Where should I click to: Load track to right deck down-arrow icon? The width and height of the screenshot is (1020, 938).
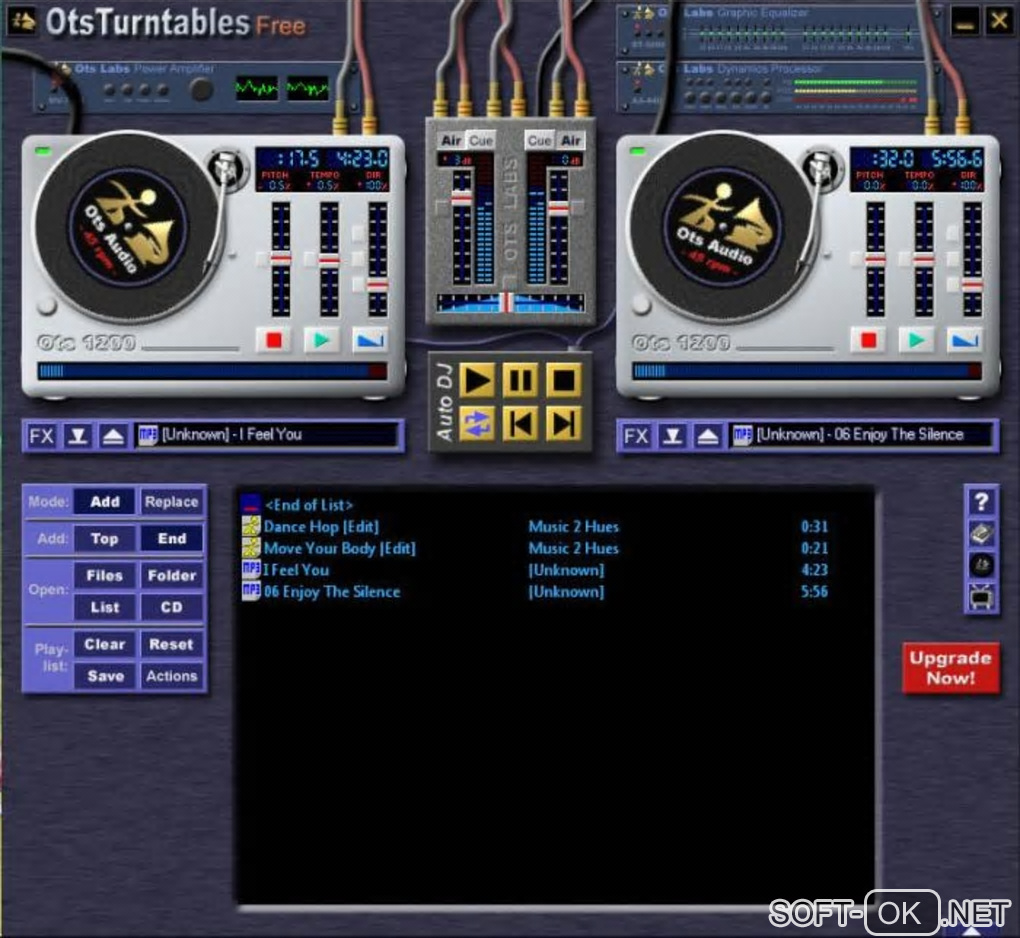(672, 435)
